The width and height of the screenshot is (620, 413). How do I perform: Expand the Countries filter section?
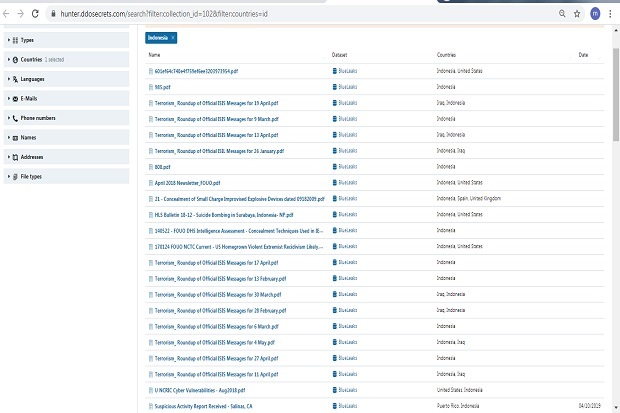pos(66,59)
